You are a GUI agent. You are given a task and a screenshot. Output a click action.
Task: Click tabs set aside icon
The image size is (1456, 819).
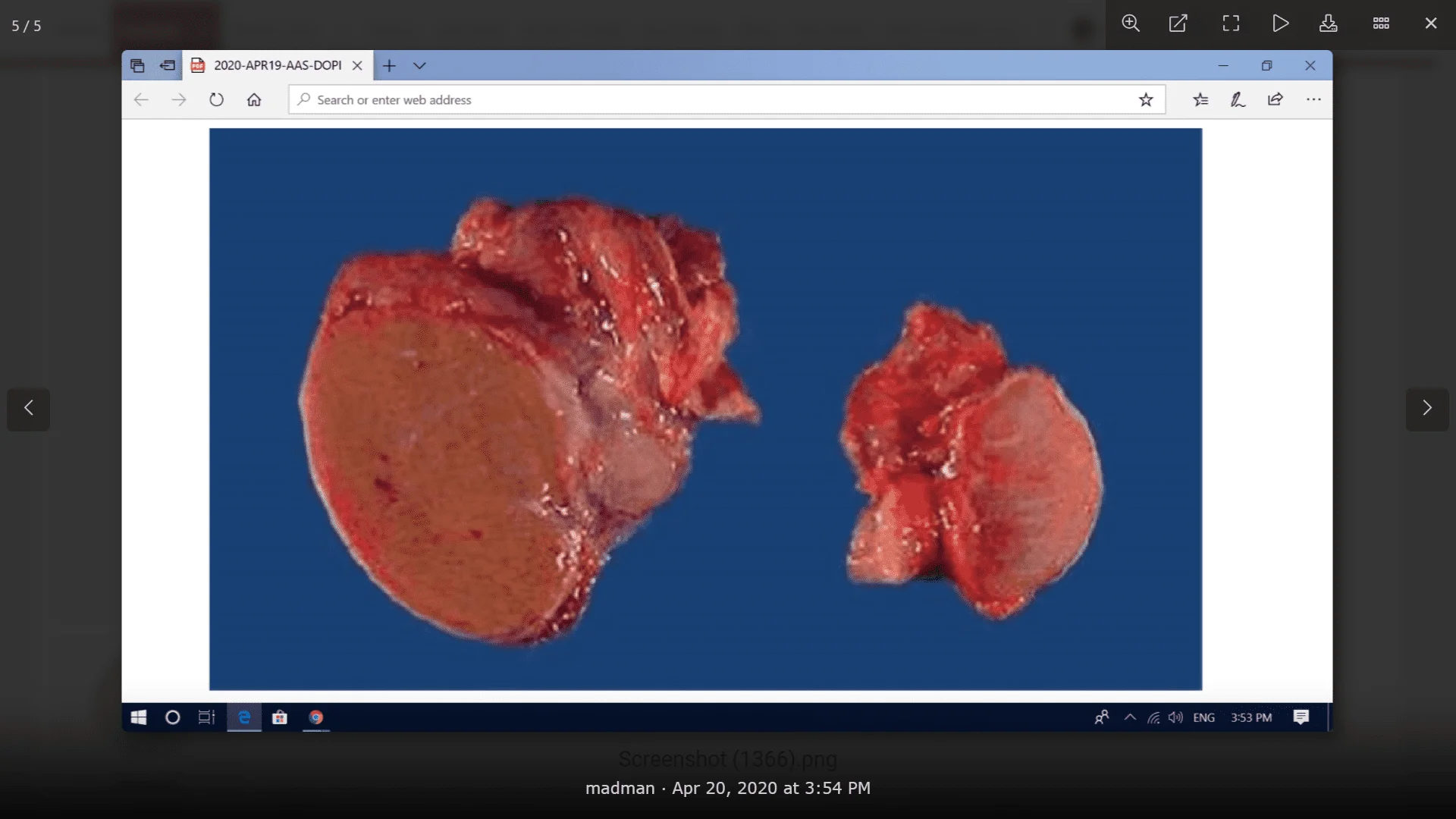point(137,65)
